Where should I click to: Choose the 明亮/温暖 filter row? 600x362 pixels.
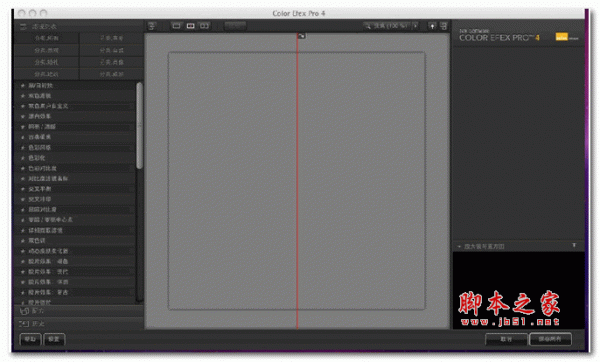point(75,127)
